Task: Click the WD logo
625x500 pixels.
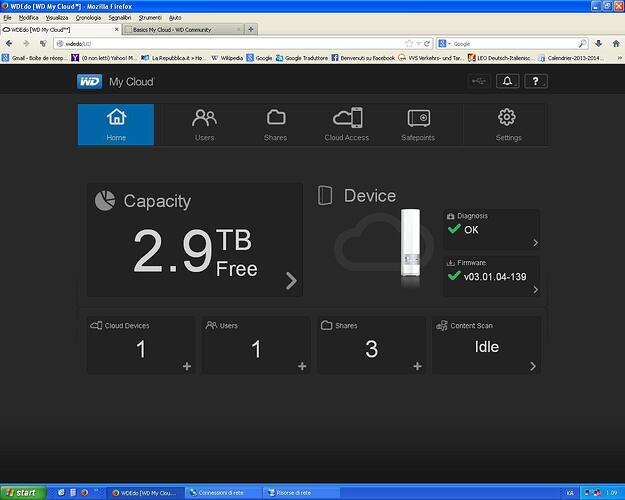Action: pyautogui.click(x=89, y=82)
